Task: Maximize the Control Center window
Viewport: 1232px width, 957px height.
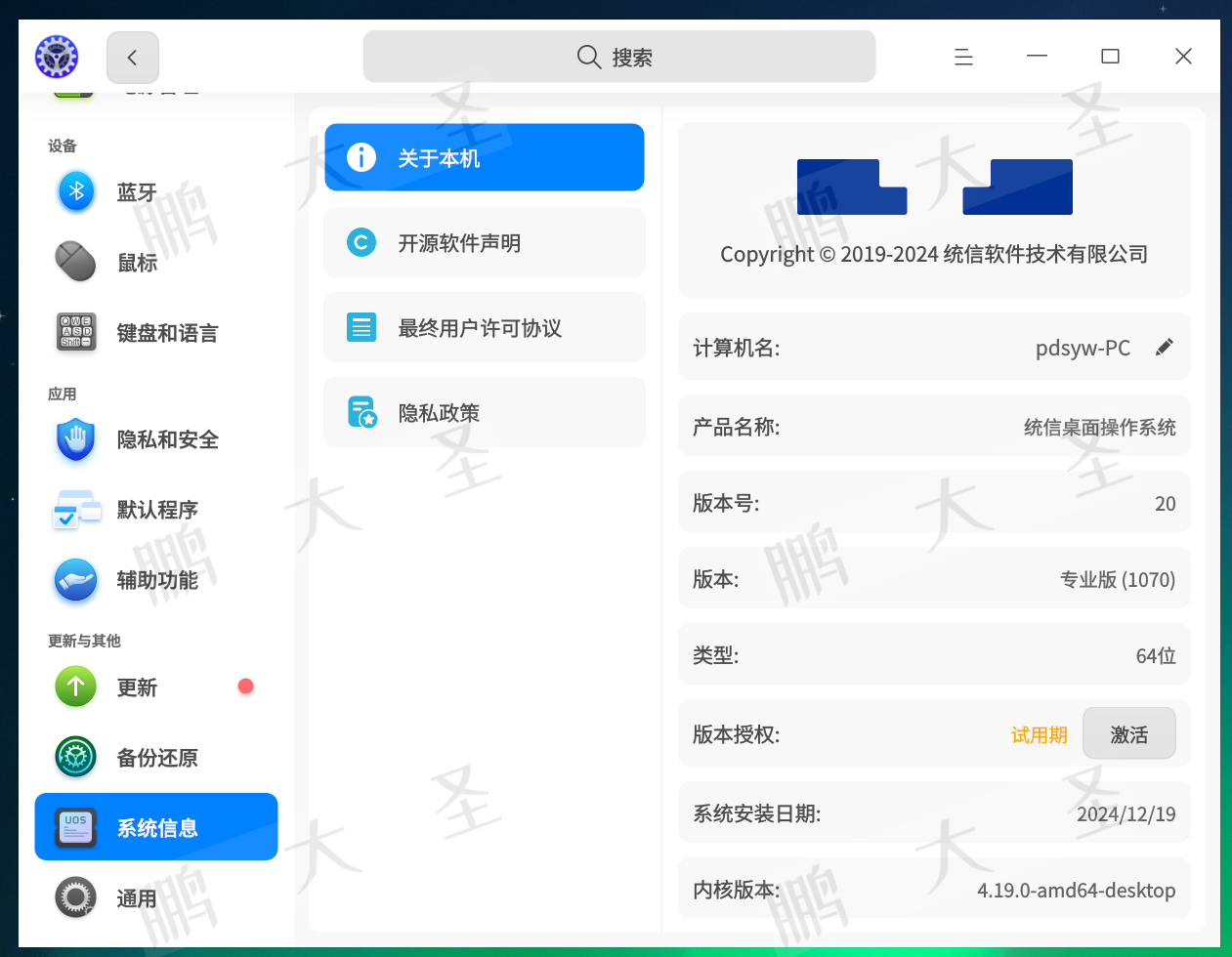Action: (x=1110, y=57)
